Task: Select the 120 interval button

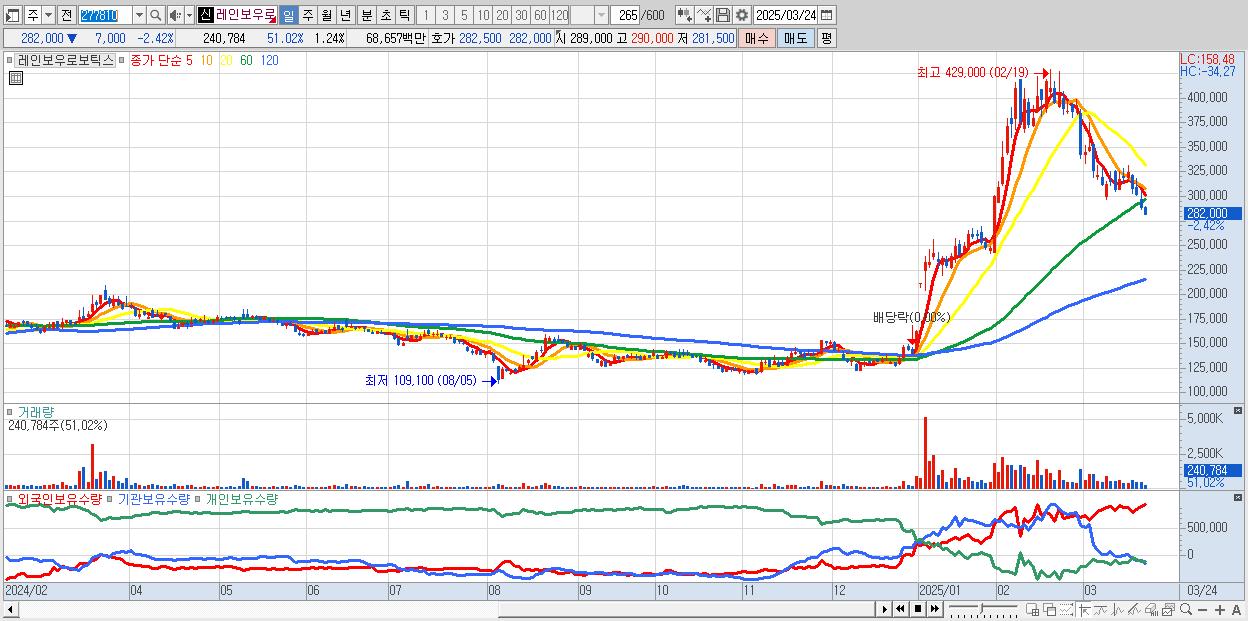Action: pos(560,15)
